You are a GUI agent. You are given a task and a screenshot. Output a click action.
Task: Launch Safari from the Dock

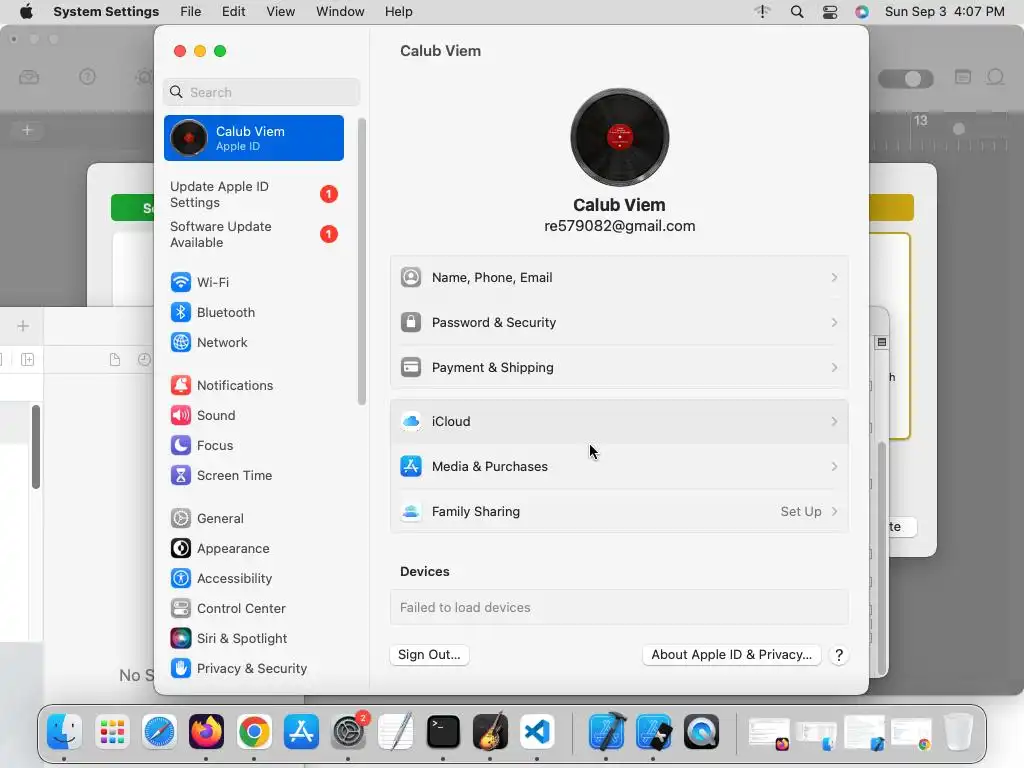coord(159,731)
